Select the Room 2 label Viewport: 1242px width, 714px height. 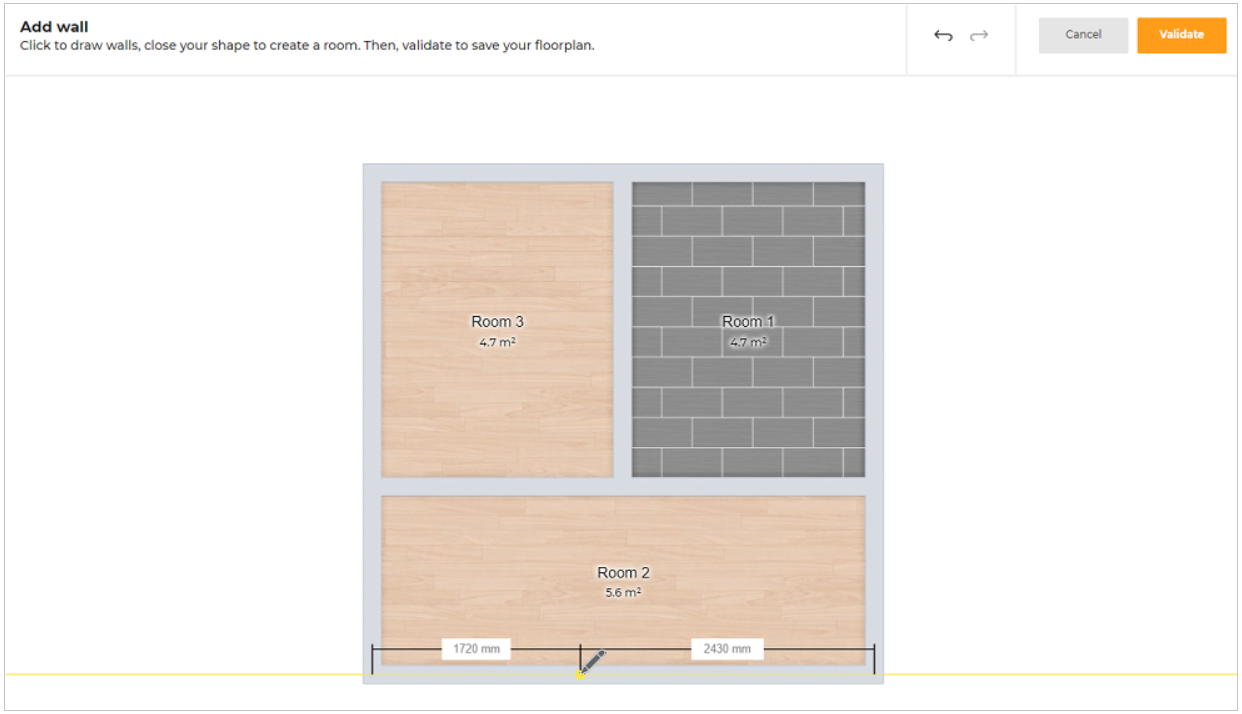click(623, 572)
